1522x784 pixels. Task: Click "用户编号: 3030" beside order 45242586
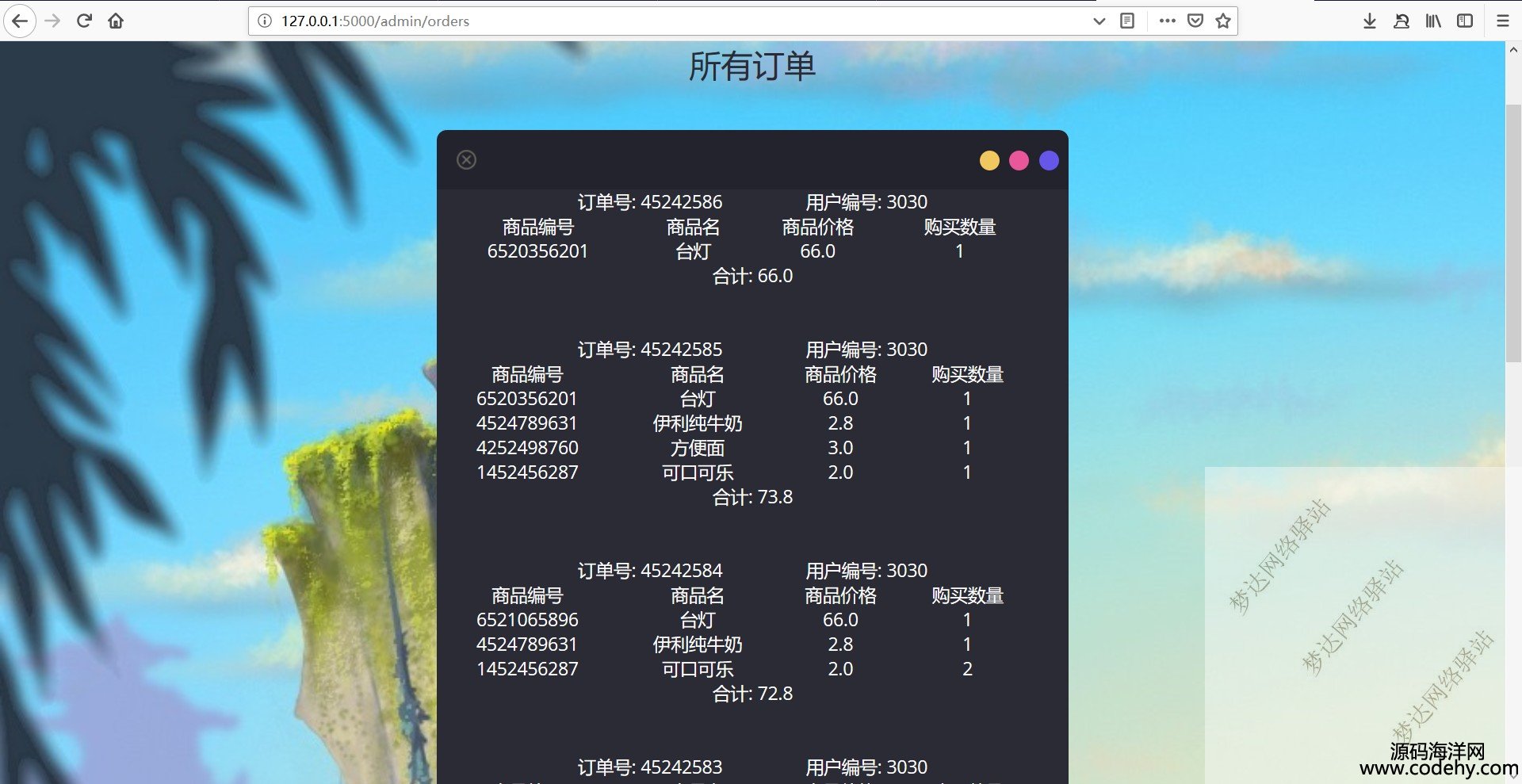coord(866,202)
